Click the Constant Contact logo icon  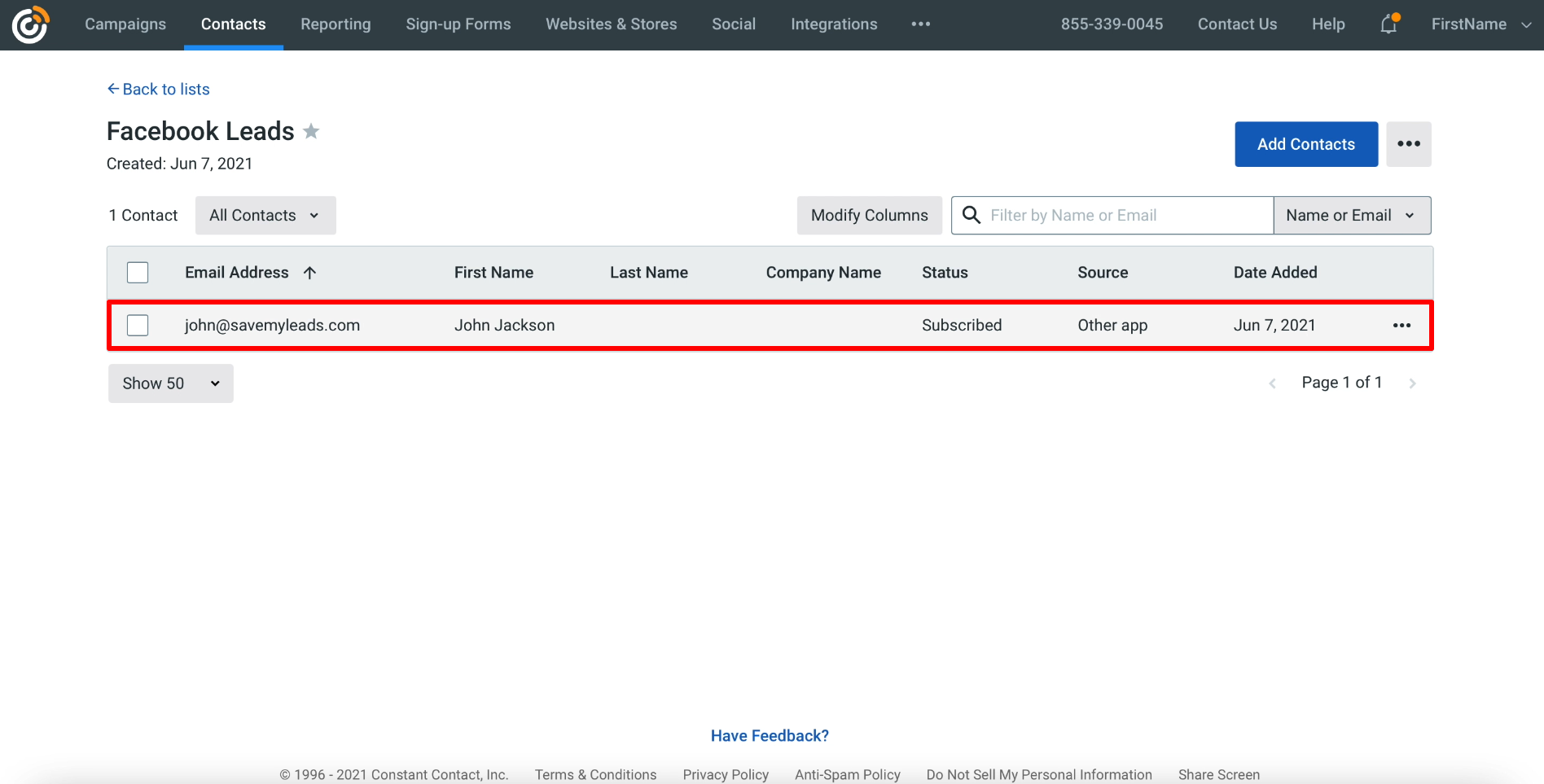coord(31,24)
